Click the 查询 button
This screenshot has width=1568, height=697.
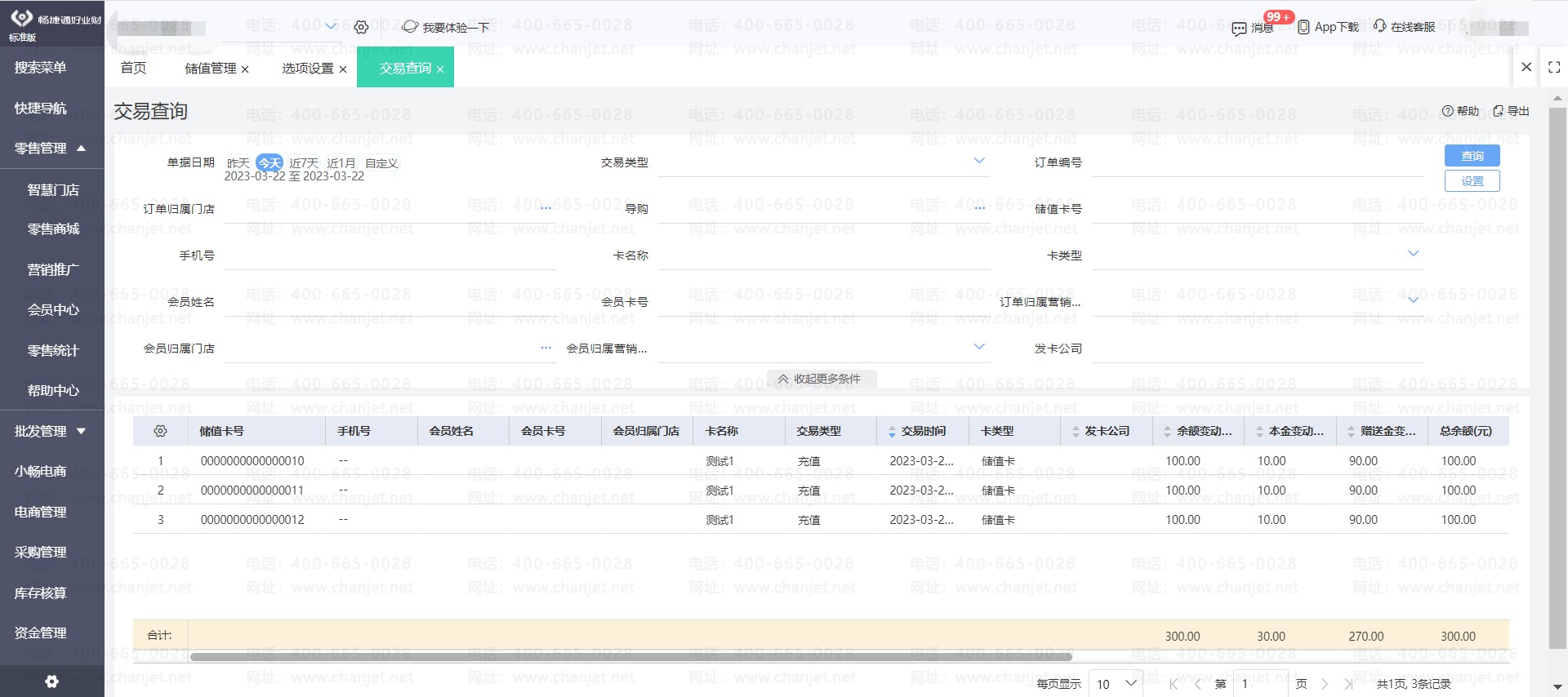pyautogui.click(x=1472, y=156)
